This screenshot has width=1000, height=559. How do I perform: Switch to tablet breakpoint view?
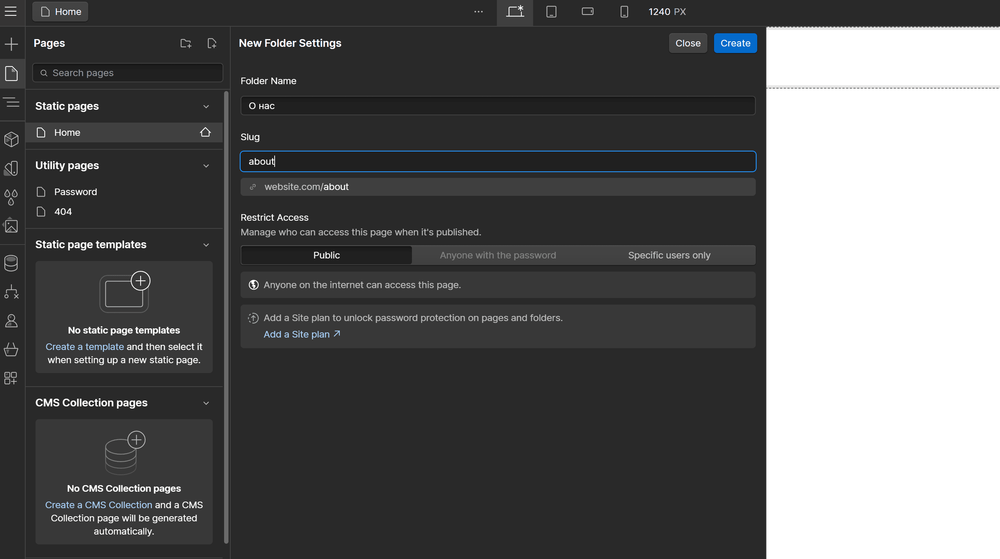(551, 12)
